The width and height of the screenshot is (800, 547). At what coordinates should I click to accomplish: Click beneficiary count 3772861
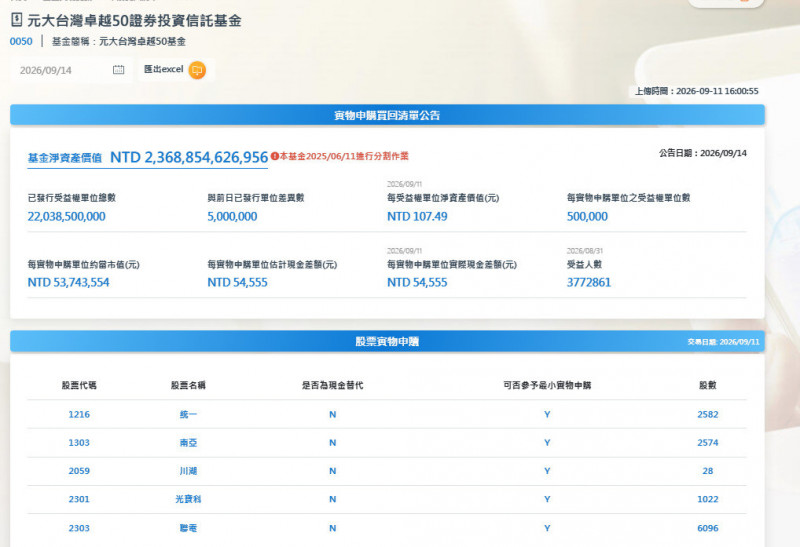[589, 282]
